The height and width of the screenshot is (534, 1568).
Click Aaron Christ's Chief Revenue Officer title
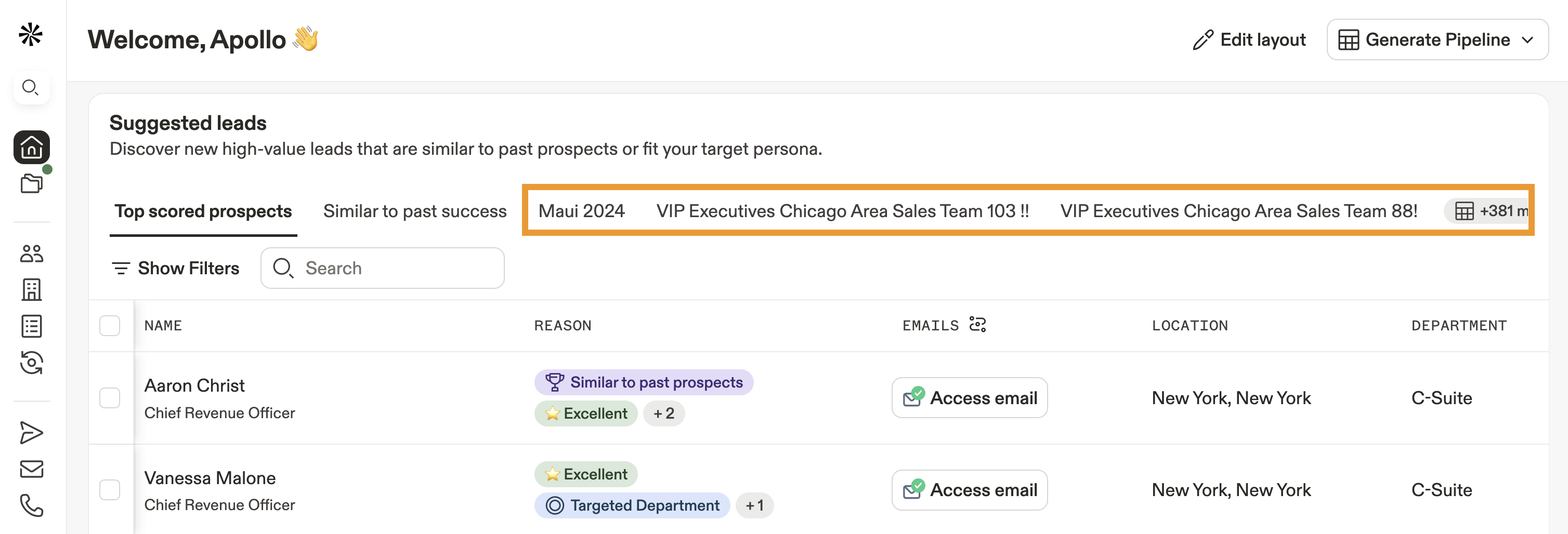click(219, 413)
